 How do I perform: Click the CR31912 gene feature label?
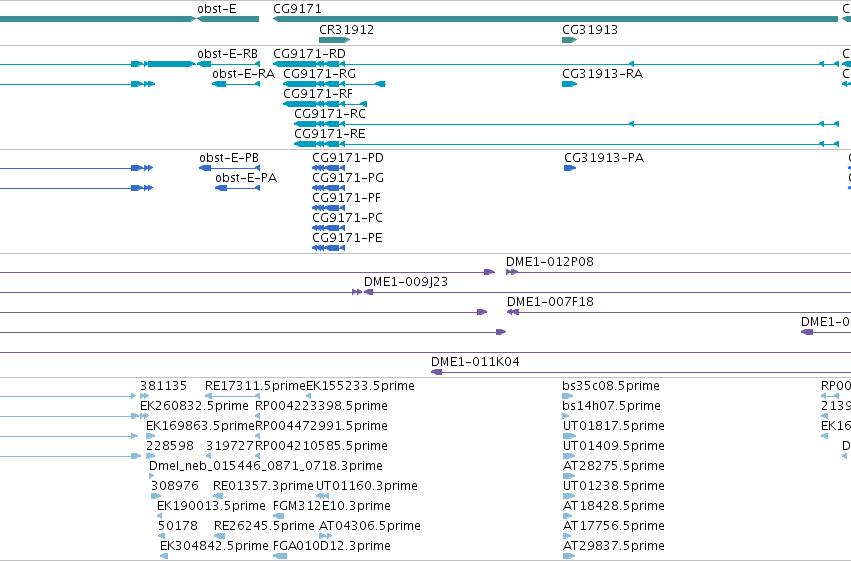click(x=346, y=30)
